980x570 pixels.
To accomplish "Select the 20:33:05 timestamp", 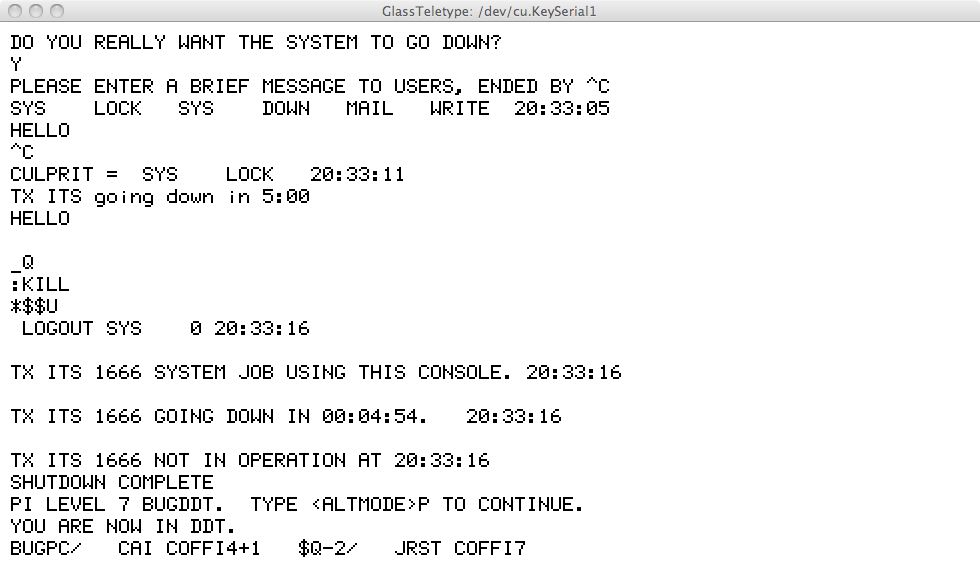I will 561,109.
